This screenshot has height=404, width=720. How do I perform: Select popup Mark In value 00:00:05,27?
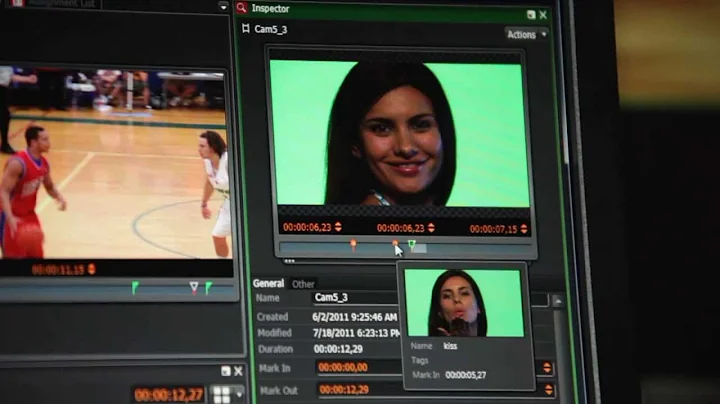pos(466,375)
